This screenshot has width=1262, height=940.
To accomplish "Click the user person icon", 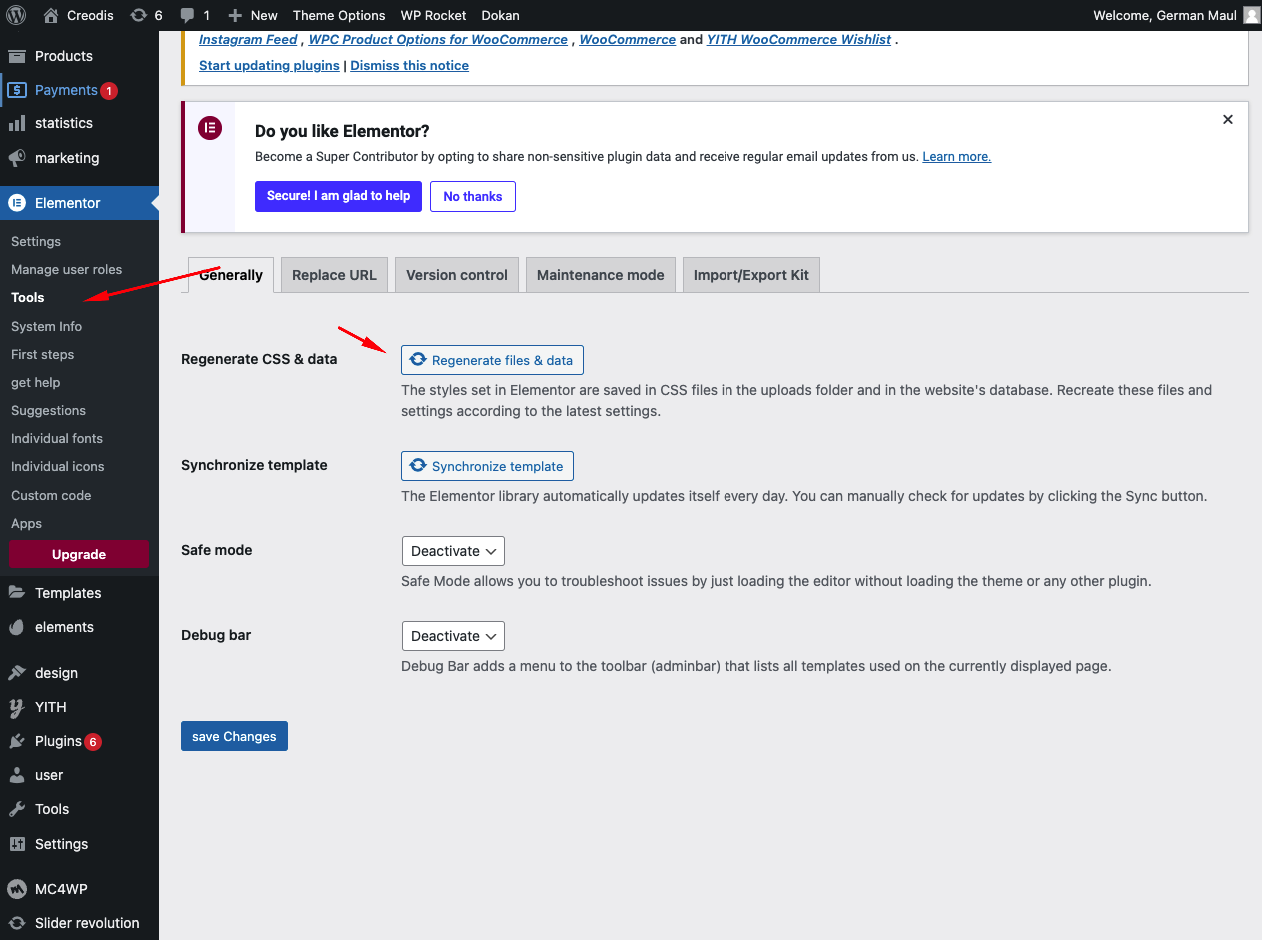I will click(x=17, y=775).
